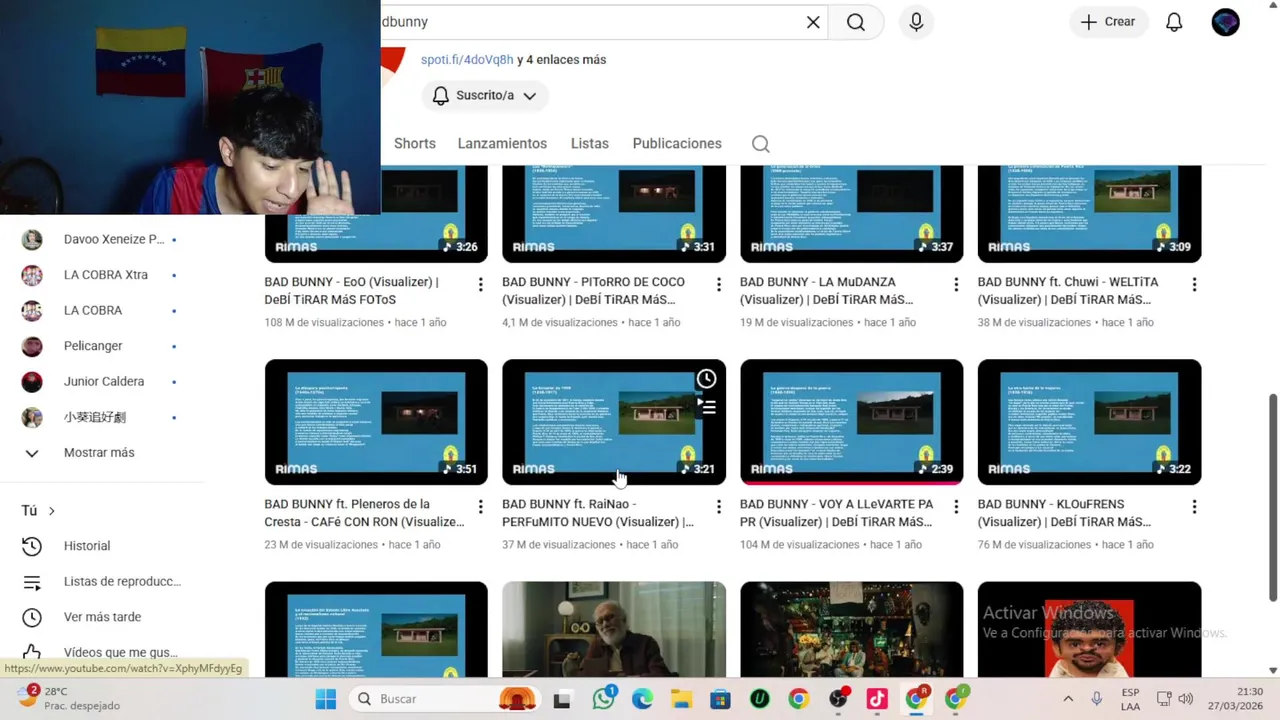1280x720 pixels.
Task: Open more options for EoO video
Action: click(480, 285)
